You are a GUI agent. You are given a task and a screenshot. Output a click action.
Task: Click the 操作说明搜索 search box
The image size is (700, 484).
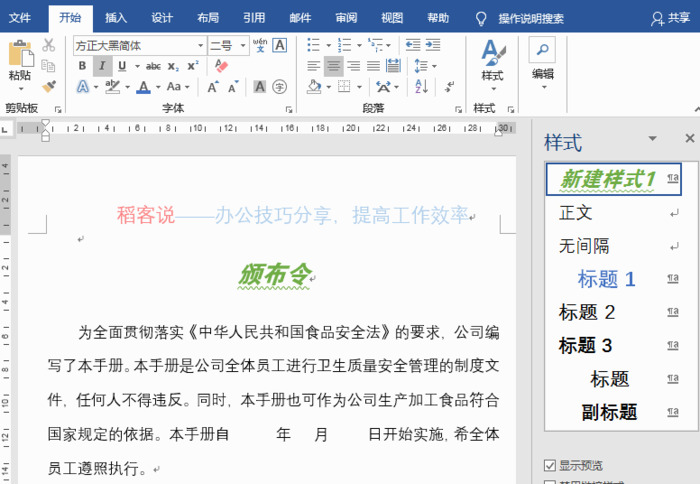(531, 18)
